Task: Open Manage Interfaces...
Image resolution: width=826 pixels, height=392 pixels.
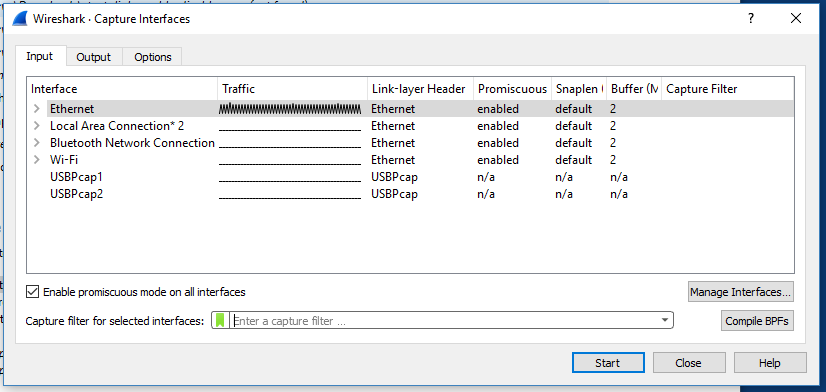Action: 741,291
